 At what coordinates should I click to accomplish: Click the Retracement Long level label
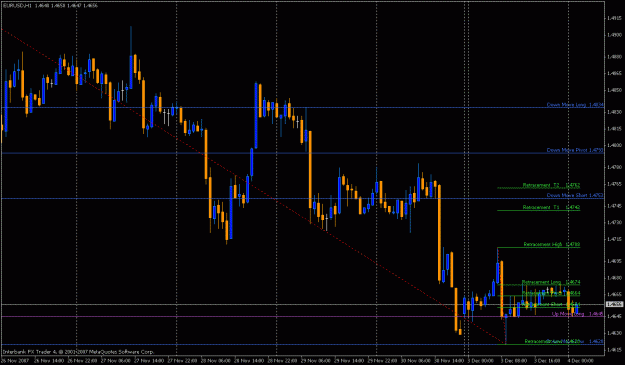[551, 282]
